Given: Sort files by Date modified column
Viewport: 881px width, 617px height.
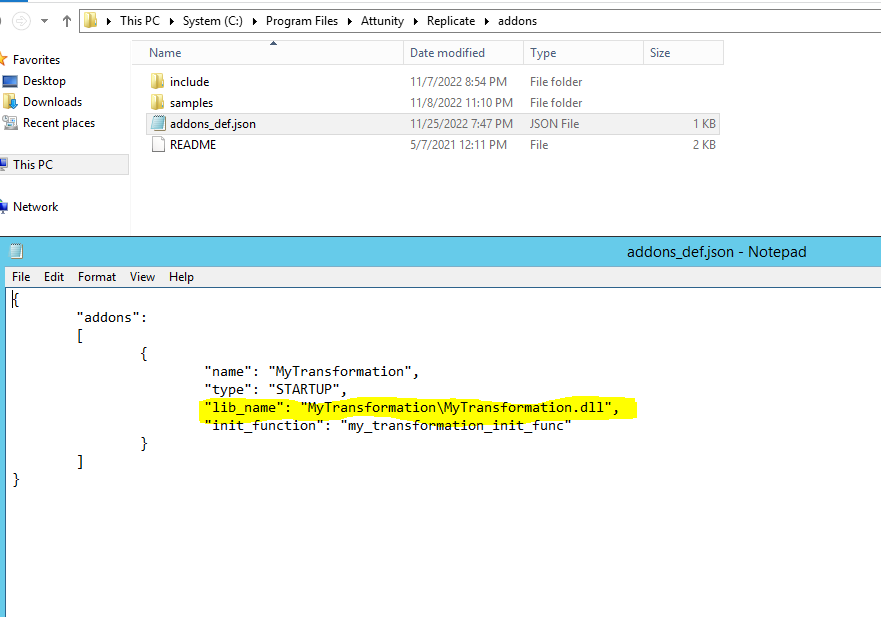Looking at the screenshot, I should point(447,53).
